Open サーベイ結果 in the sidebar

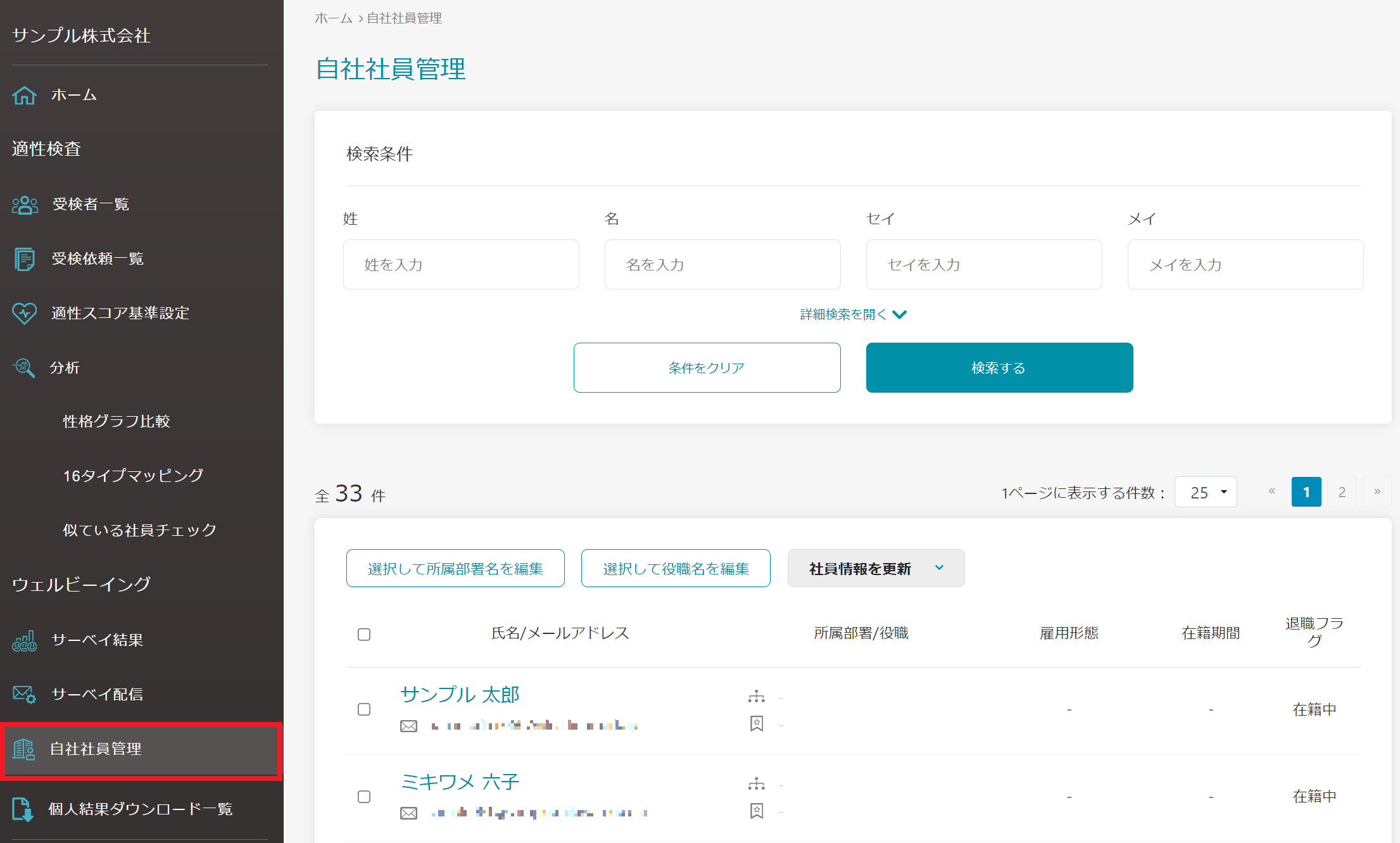(x=98, y=640)
